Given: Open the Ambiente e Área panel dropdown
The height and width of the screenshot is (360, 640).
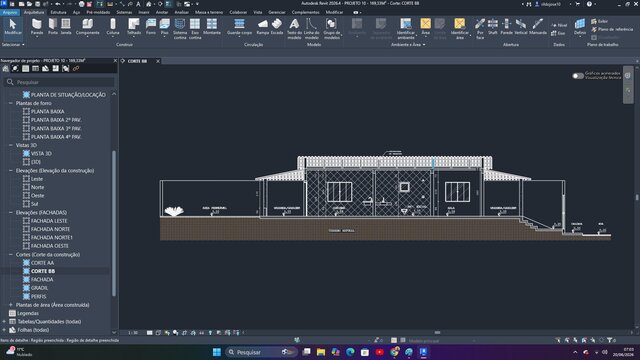Looking at the screenshot, I should click(x=408, y=44).
